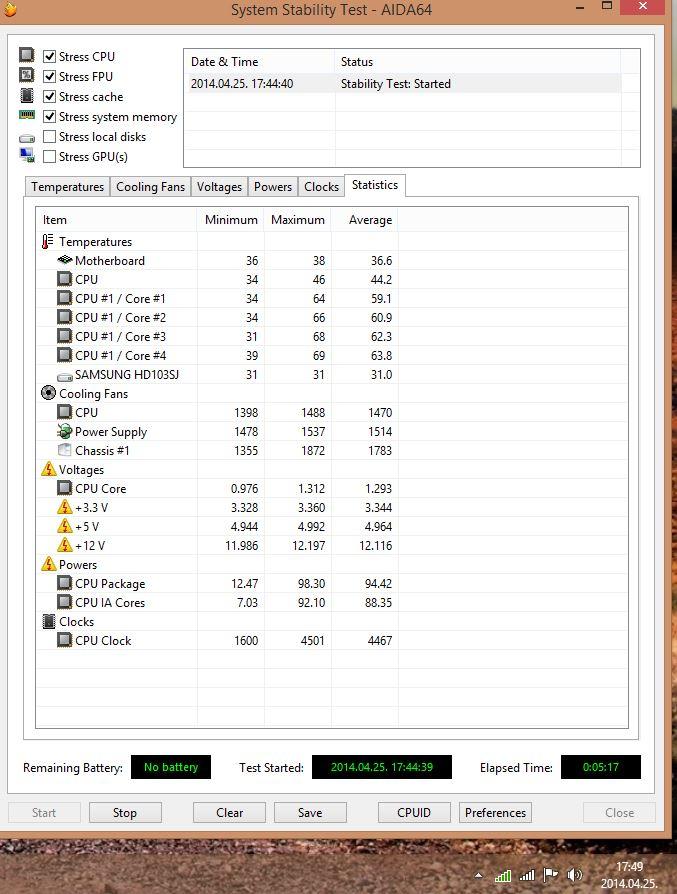Click the chip icon of Clocks group
Viewport: 677px width, 894px height.
click(x=49, y=621)
